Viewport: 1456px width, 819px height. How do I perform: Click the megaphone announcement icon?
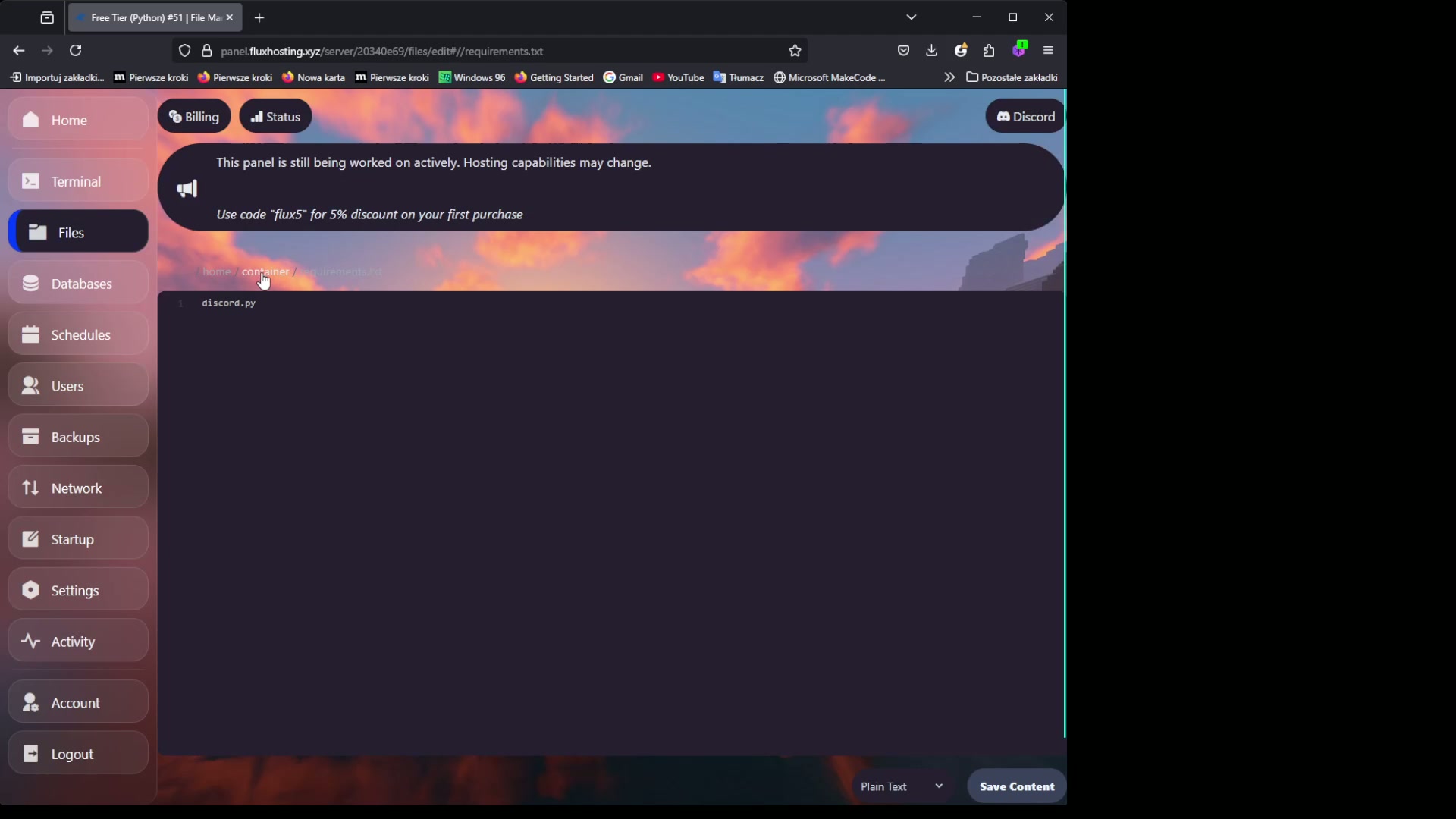coord(187,189)
